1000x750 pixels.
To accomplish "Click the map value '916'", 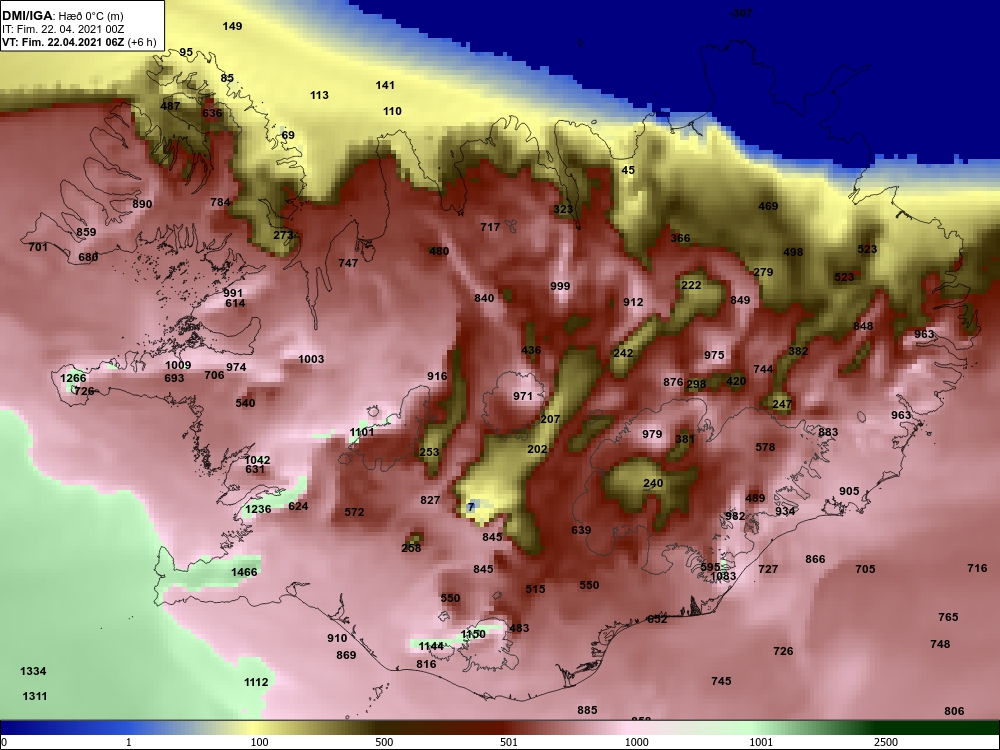I will (437, 376).
